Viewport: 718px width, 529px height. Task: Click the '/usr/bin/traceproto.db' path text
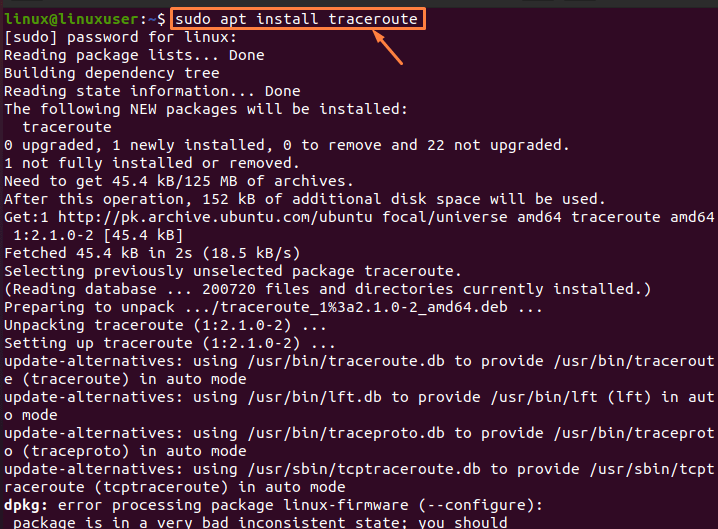click(346, 433)
